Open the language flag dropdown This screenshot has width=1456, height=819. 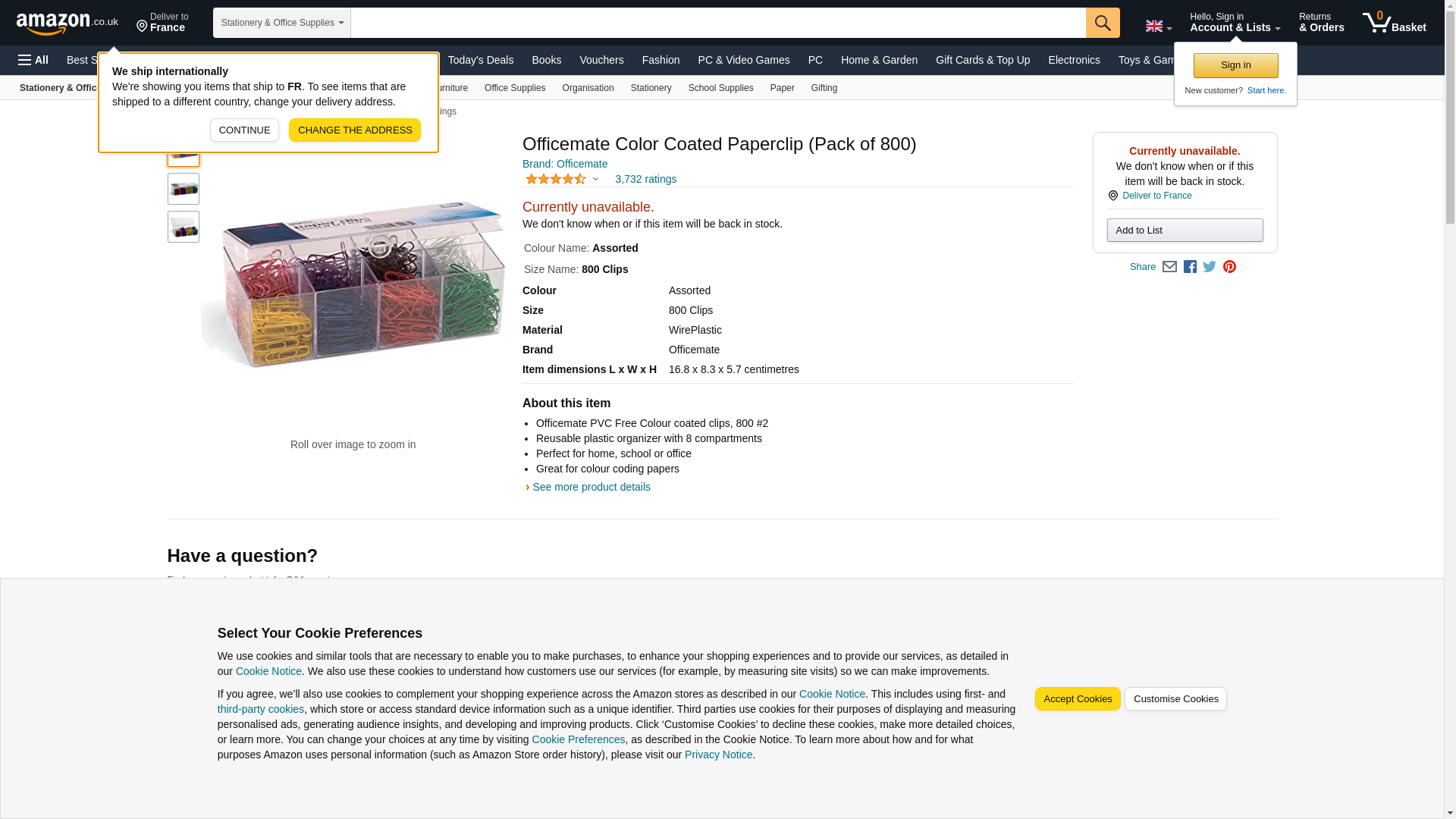coord(1158,27)
